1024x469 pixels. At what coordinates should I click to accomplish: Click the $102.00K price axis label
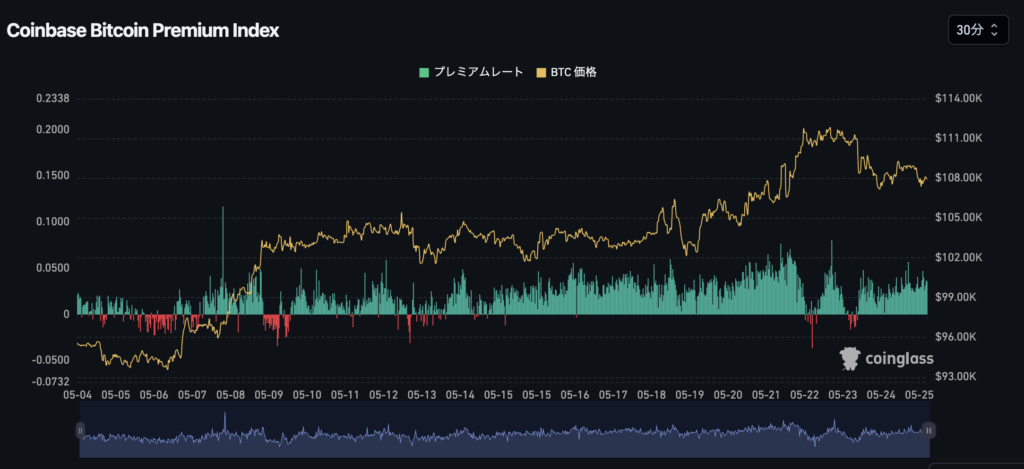(958, 257)
